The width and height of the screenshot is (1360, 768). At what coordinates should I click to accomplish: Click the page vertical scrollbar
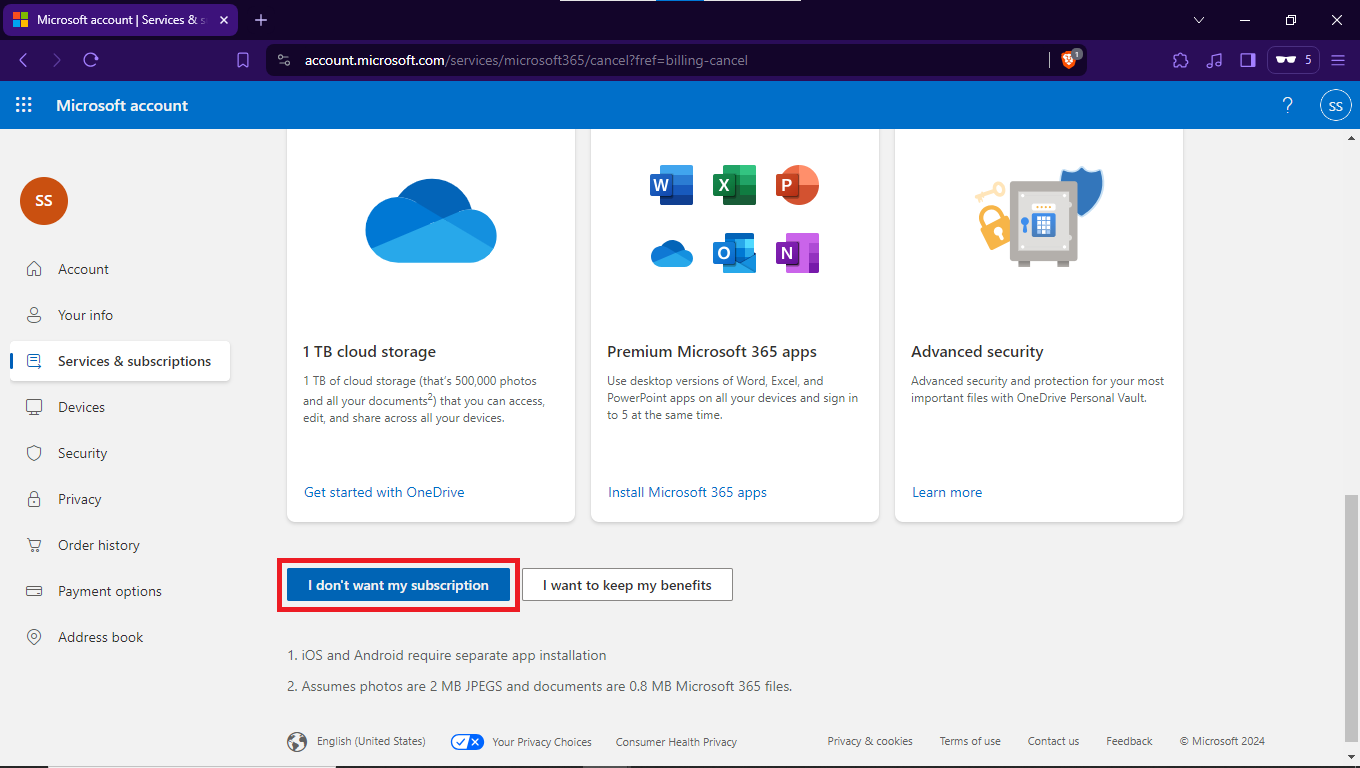pyautogui.click(x=1352, y=620)
